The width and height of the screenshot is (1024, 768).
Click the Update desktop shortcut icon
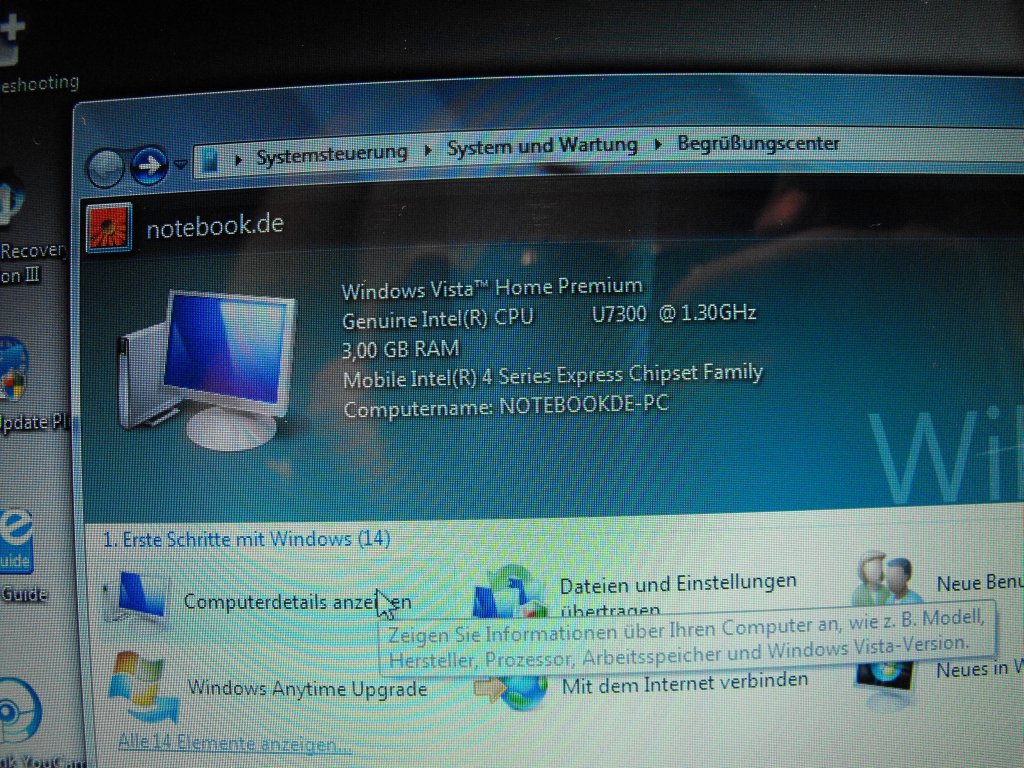(x=14, y=368)
